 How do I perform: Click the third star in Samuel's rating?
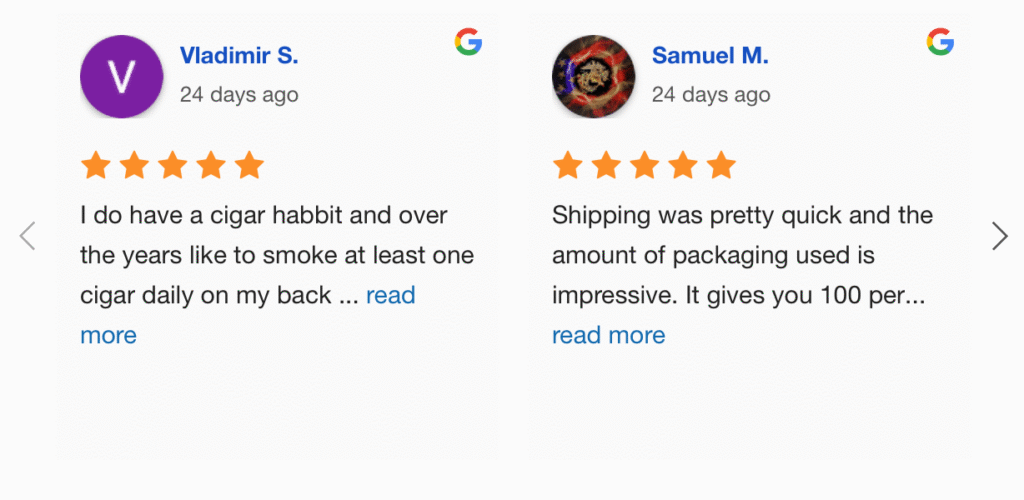point(644,165)
